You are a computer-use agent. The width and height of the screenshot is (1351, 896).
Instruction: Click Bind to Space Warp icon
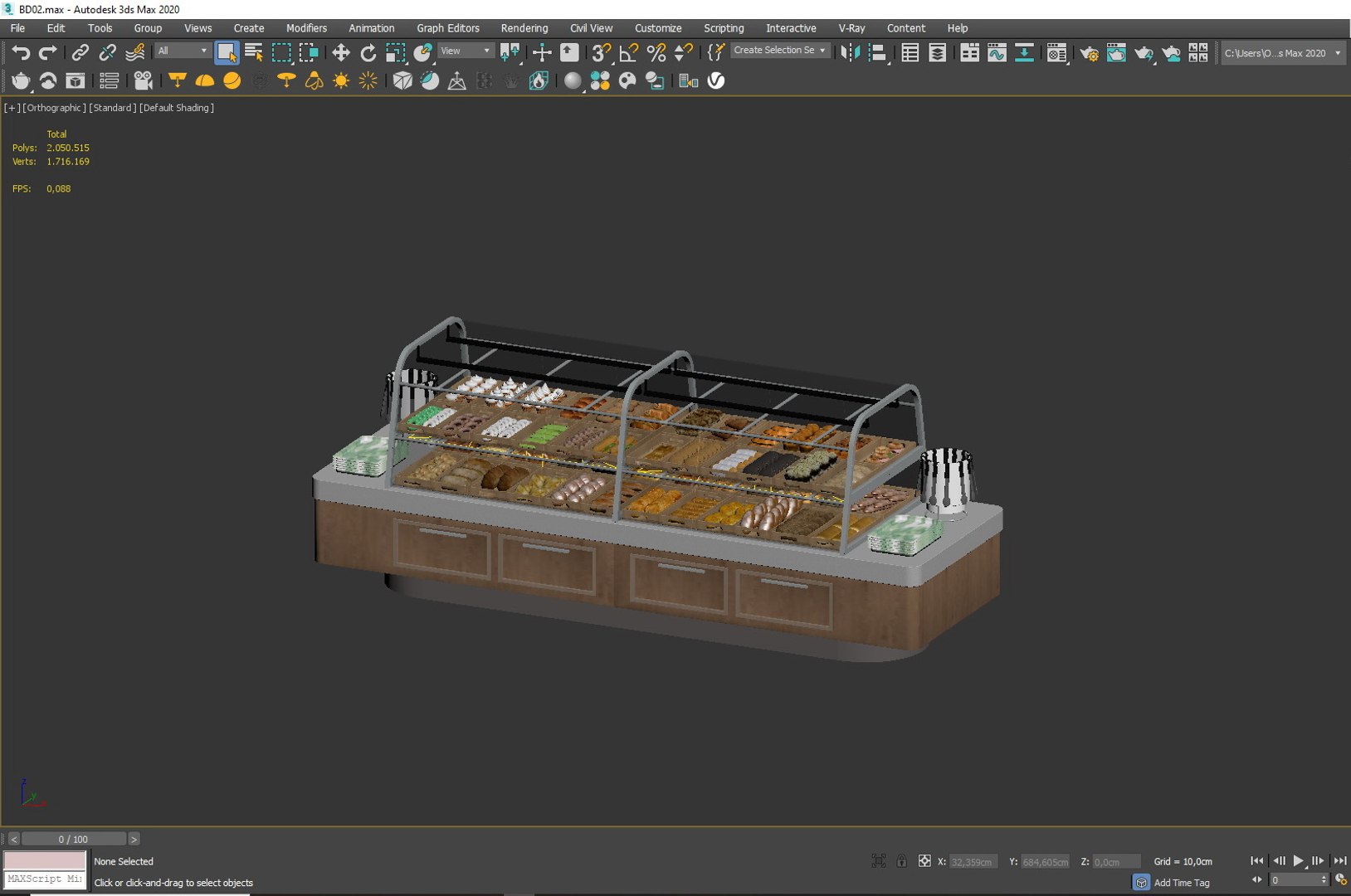134,53
